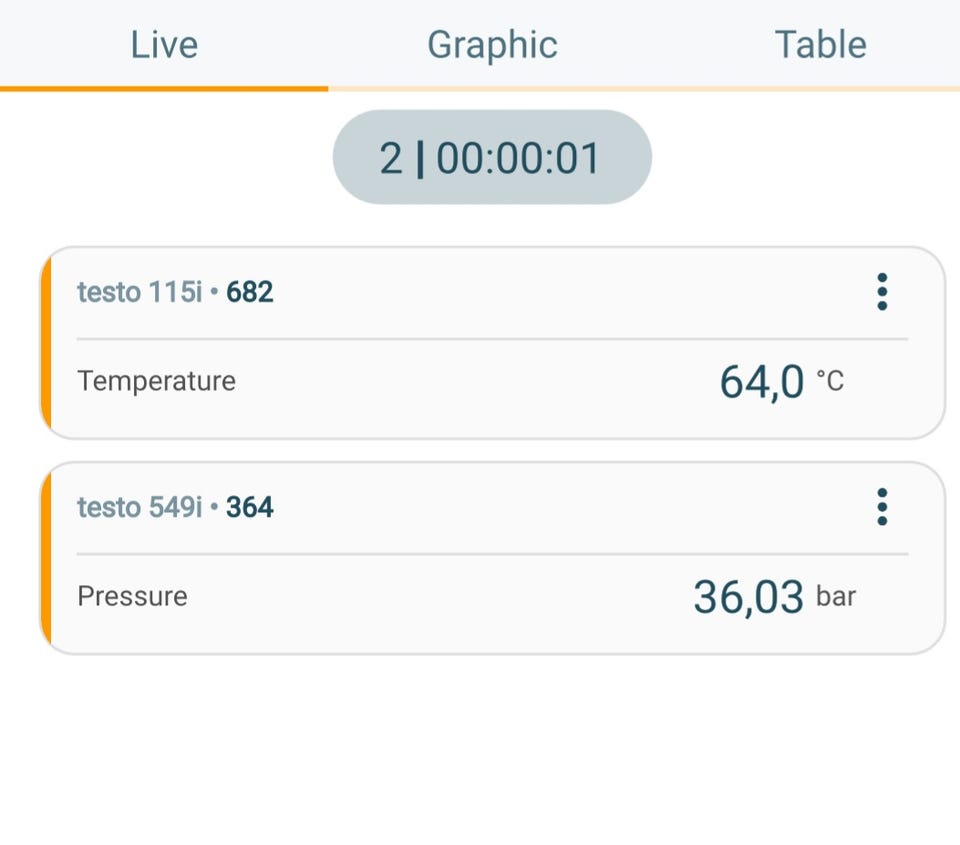Select the 64,0 °C temperature value
The image size is (960, 845).
coord(781,382)
